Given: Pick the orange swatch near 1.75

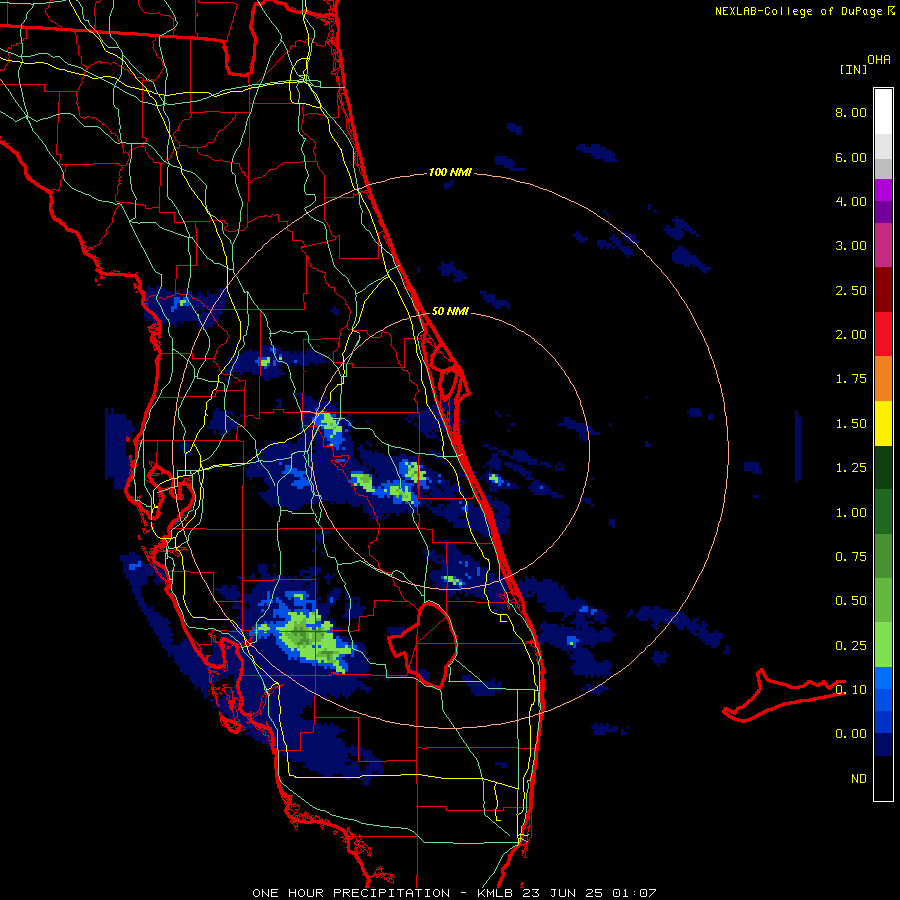Looking at the screenshot, I should pyautogui.click(x=883, y=378).
